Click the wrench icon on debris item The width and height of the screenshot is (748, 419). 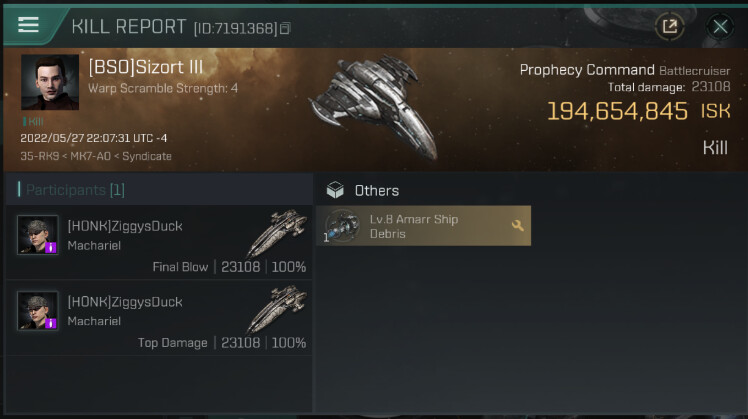click(x=518, y=226)
